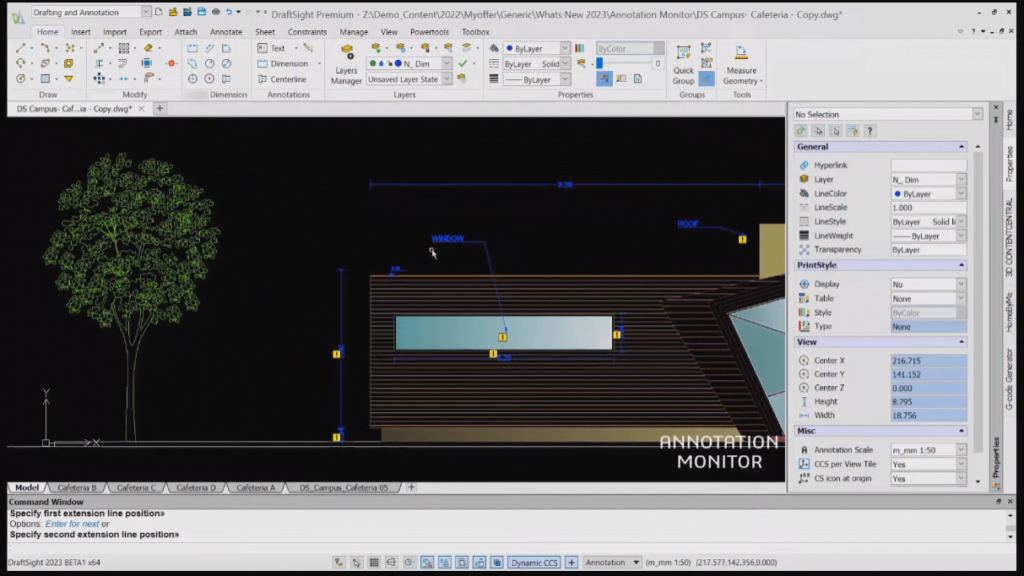The height and width of the screenshot is (576, 1024).
Task: Collapse the PrintStyle section in Properties
Action: point(962,265)
